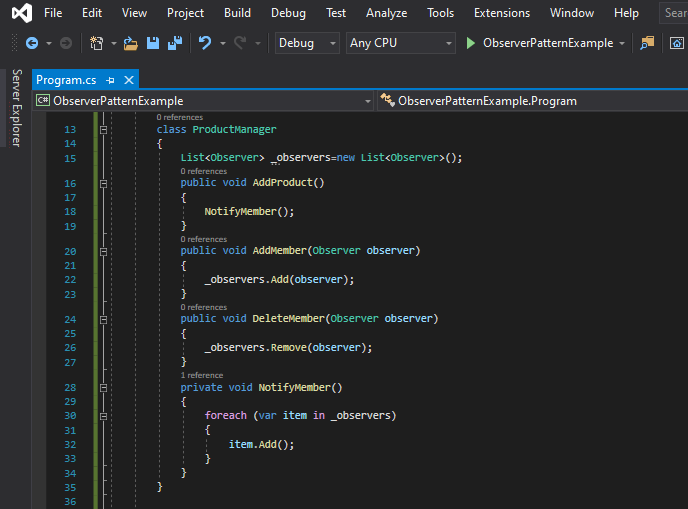Image resolution: width=688 pixels, height=509 pixels.
Task: Click item.Add(); on line 32
Action: click(x=261, y=444)
